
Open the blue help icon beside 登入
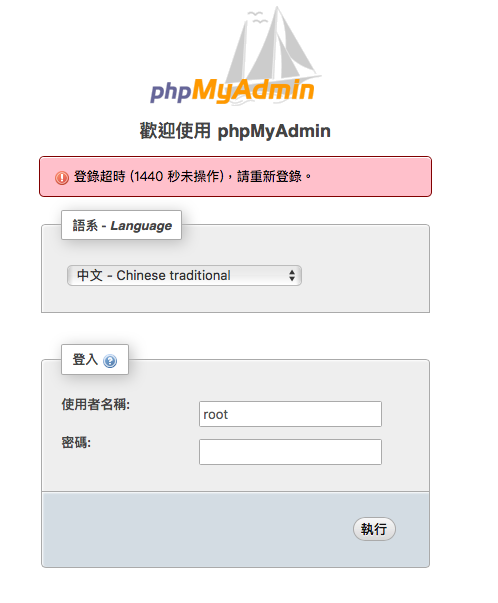[110, 361]
